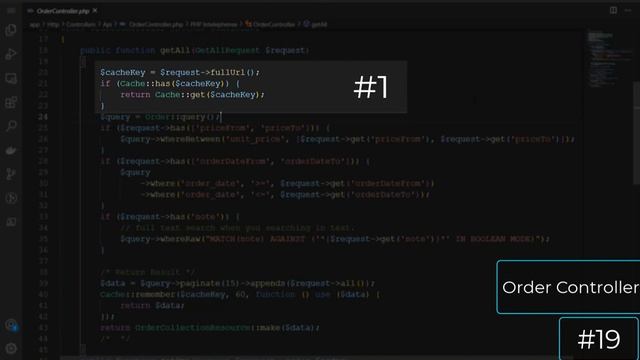640x360 pixels.
Task: Open the Run and Debug view
Action: 11,54
